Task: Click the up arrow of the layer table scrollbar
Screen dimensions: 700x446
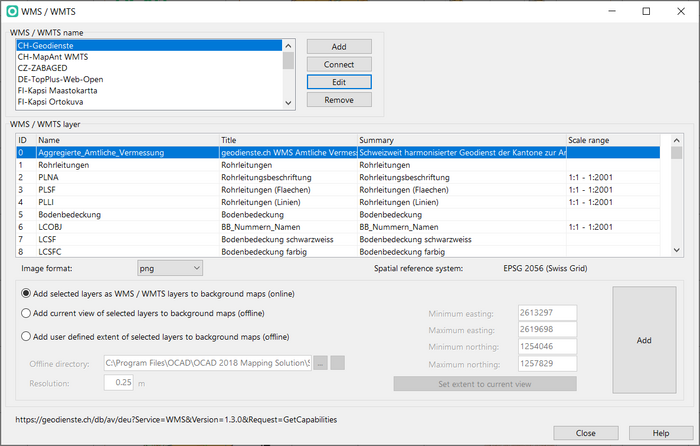Action: (676, 140)
